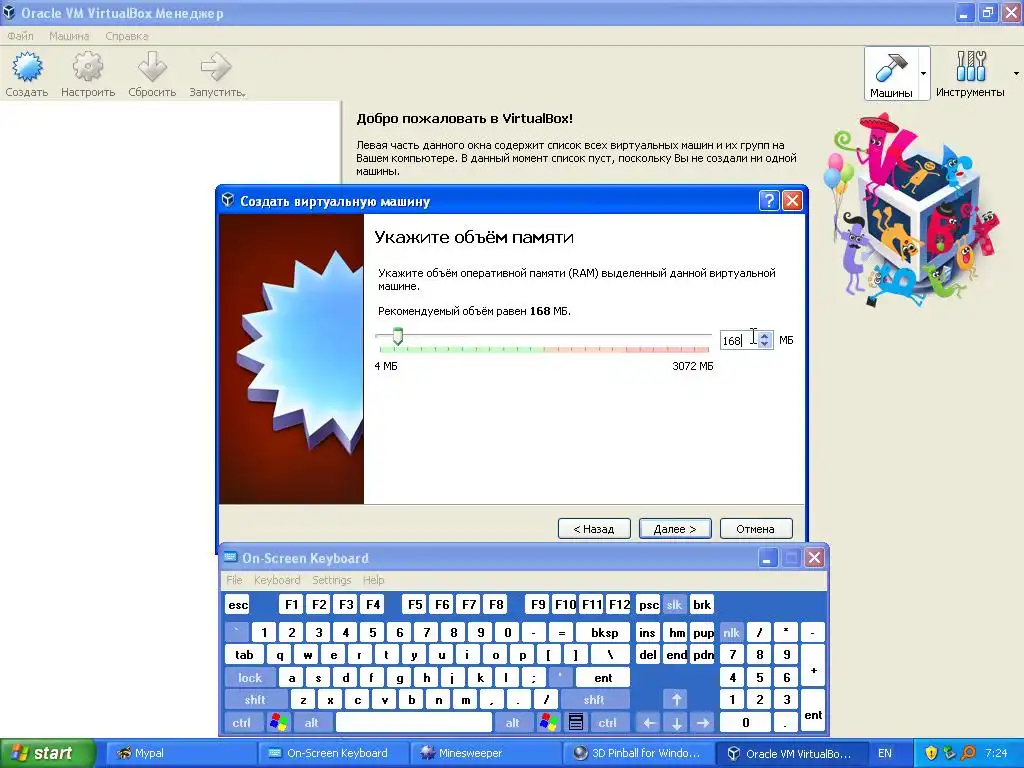Viewport: 1024px width, 768px height.
Task: Select the Машины hammer button
Action: point(891,73)
